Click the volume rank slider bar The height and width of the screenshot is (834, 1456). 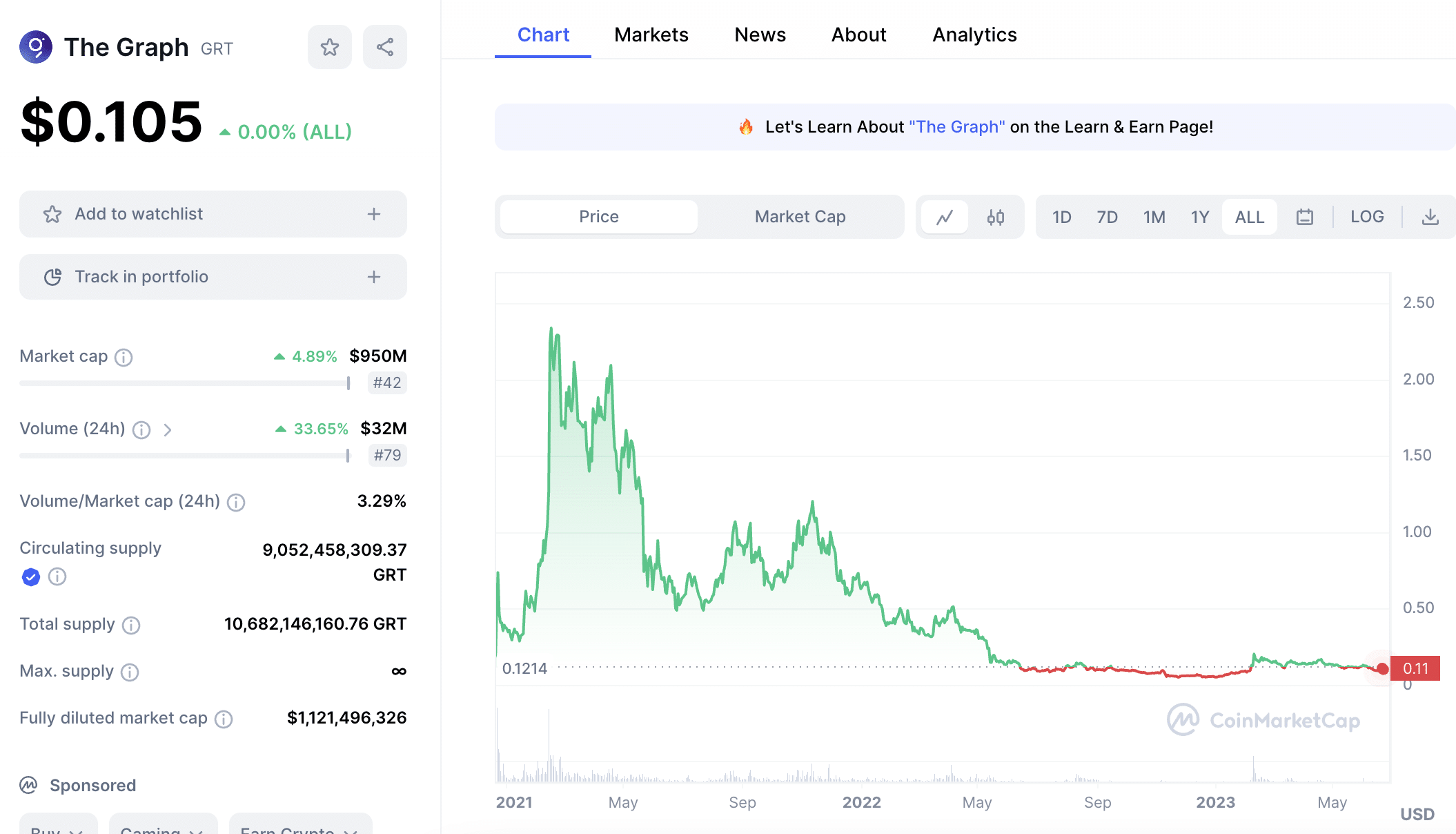185,455
